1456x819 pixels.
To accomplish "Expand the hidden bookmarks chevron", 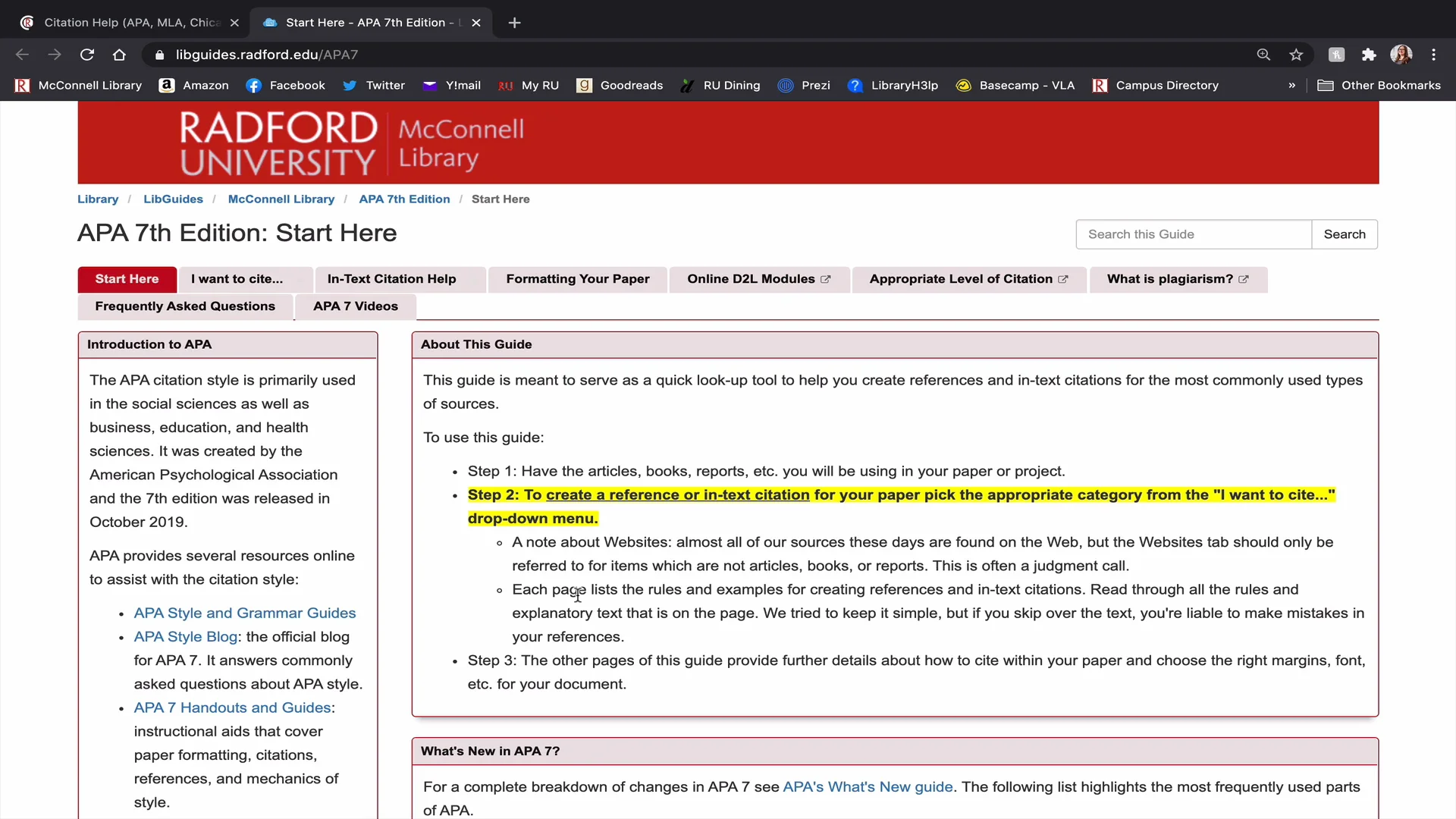I will coord(1291,86).
